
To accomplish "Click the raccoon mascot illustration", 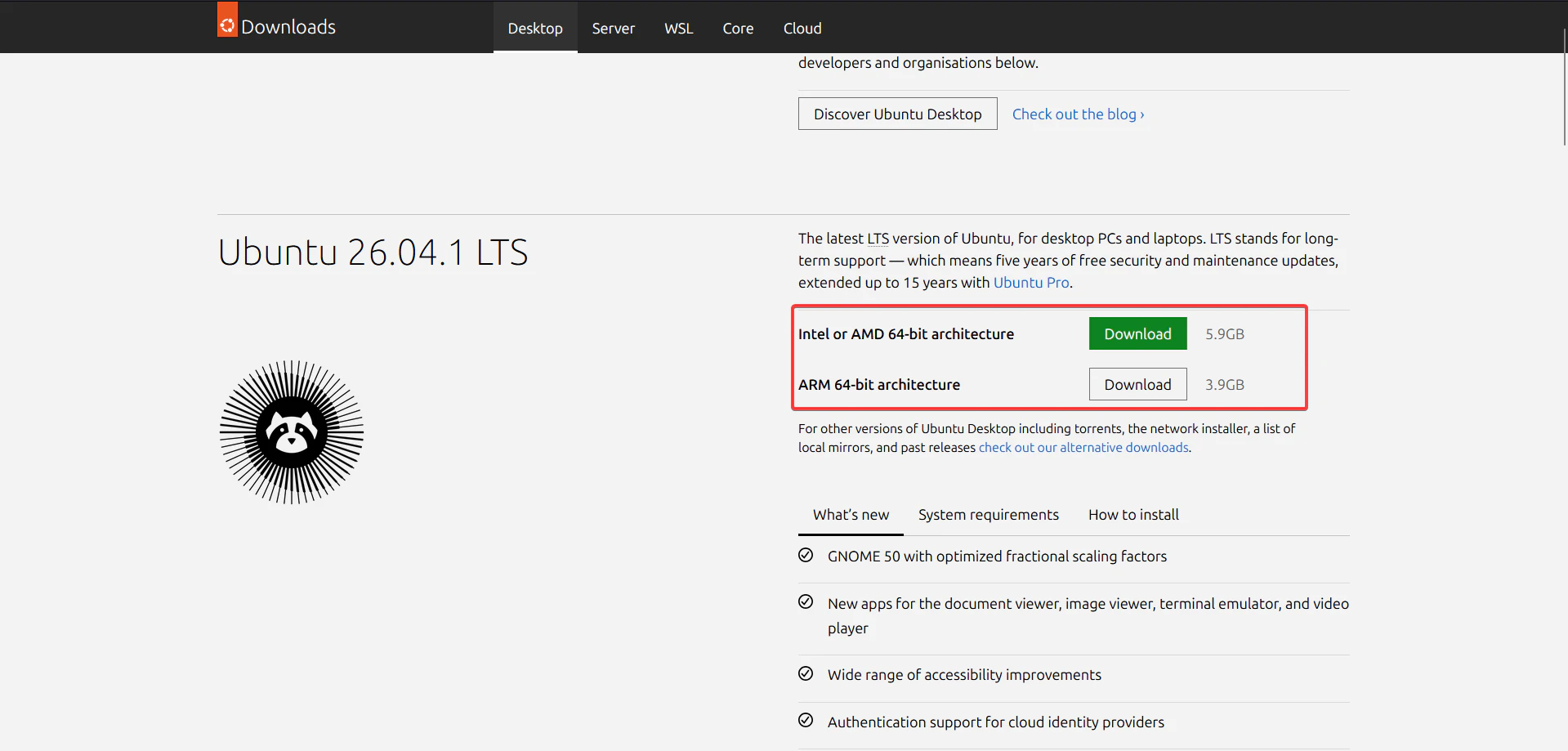I will [292, 432].
